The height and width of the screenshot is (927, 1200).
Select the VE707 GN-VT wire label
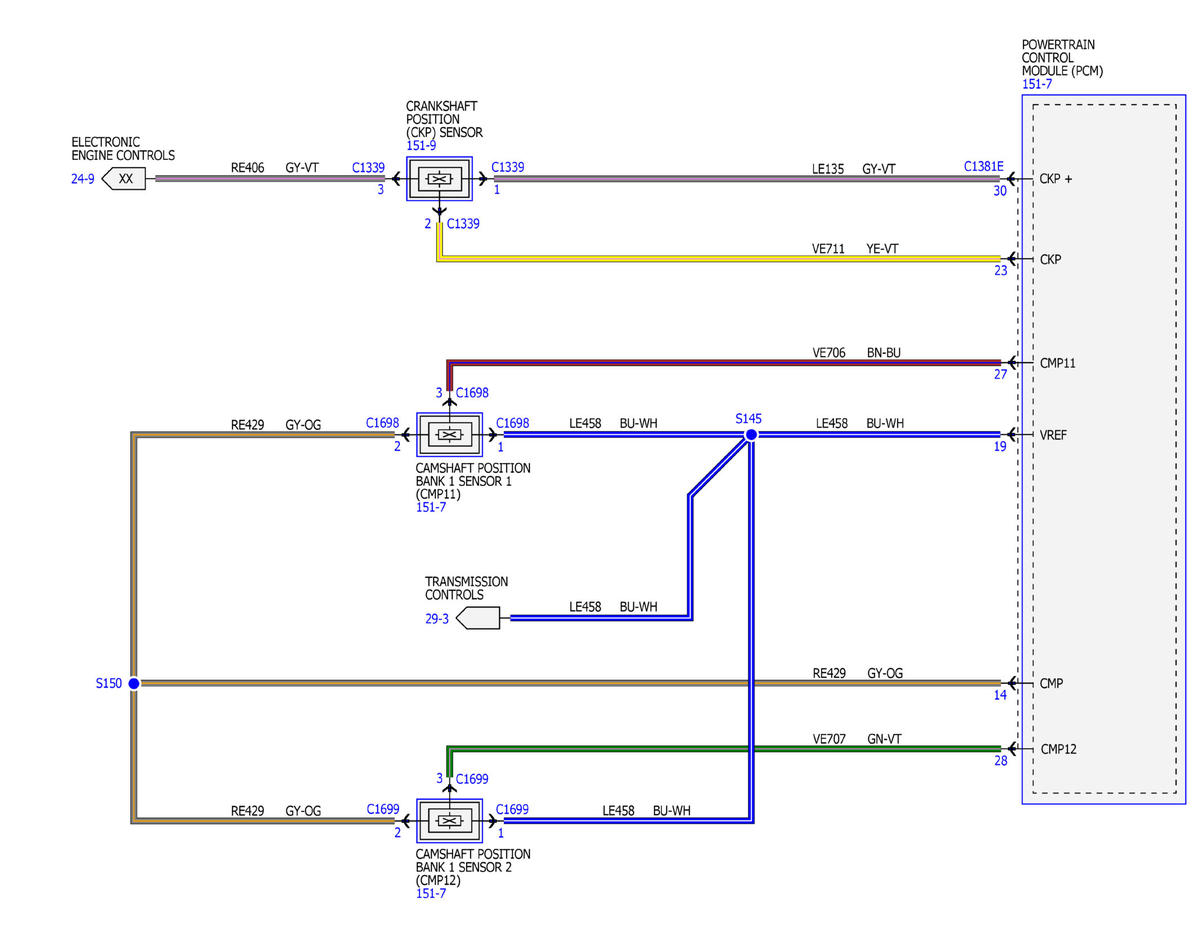tap(857, 739)
